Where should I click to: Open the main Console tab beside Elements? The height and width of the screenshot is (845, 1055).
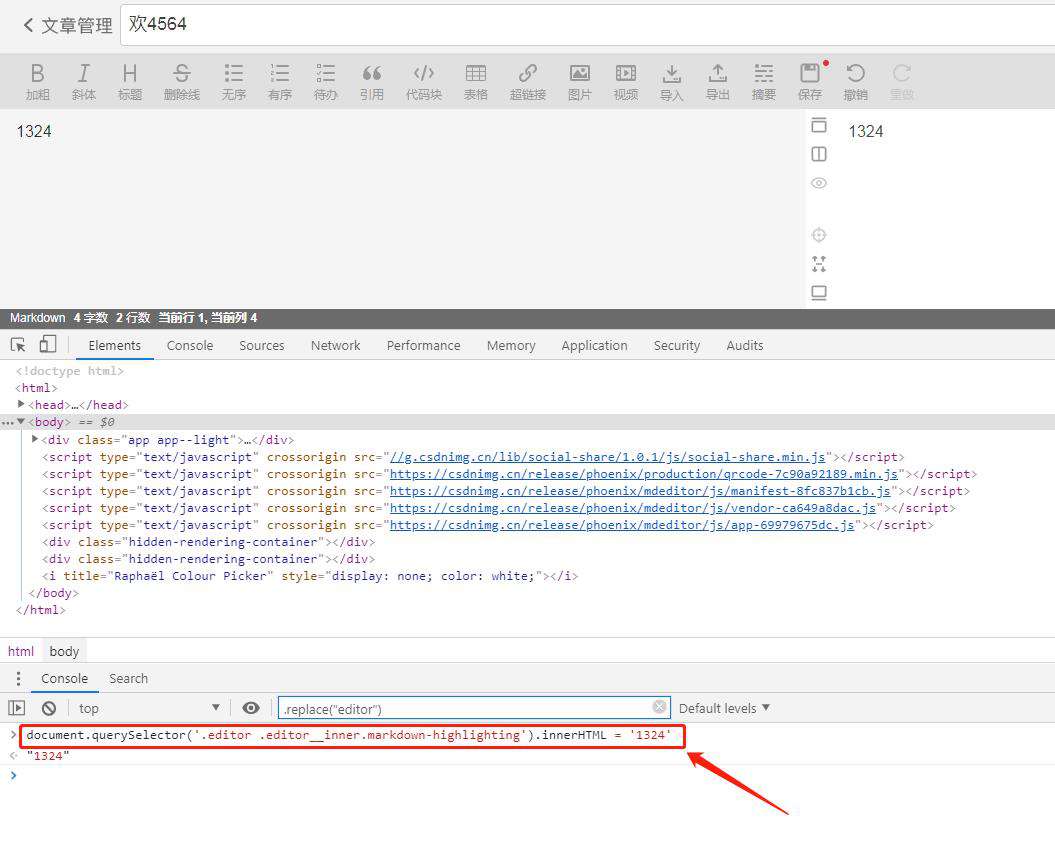190,345
